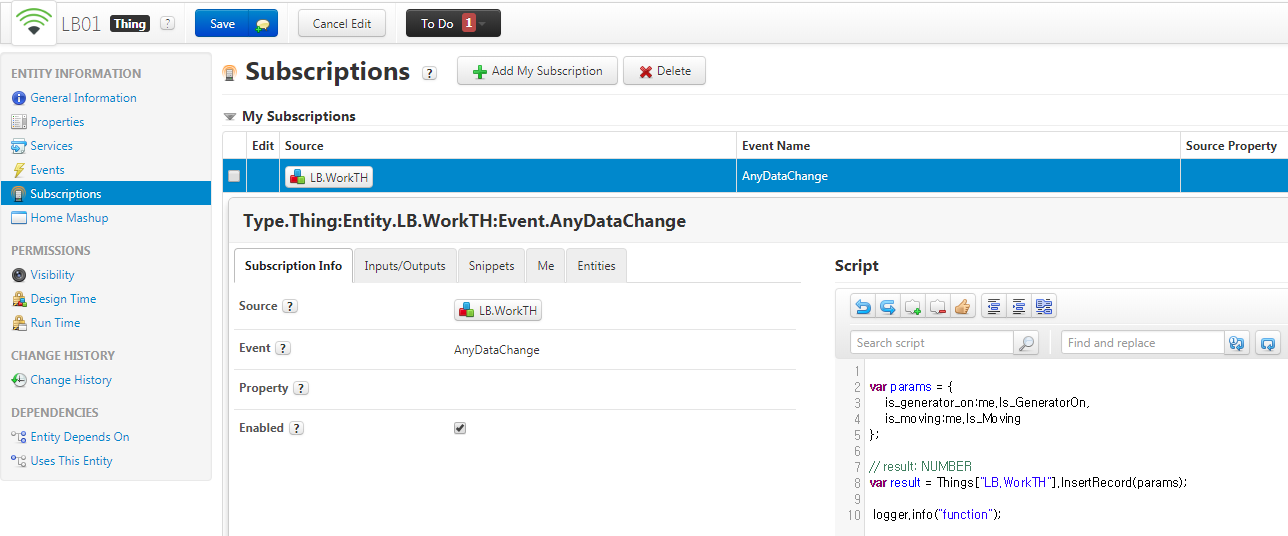The height and width of the screenshot is (536, 1288).
Task: Click the undo arrow in script toolbar
Action: click(863, 307)
